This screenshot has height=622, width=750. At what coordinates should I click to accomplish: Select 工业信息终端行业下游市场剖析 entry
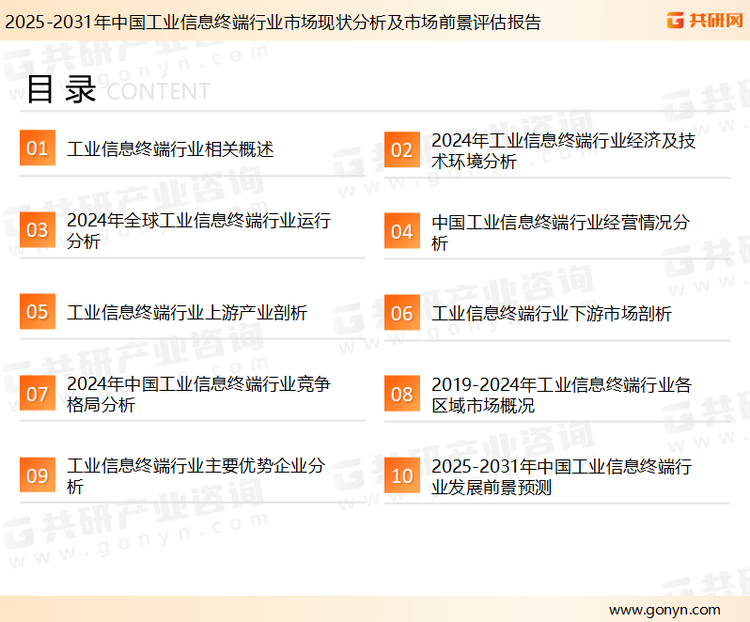pyautogui.click(x=551, y=314)
